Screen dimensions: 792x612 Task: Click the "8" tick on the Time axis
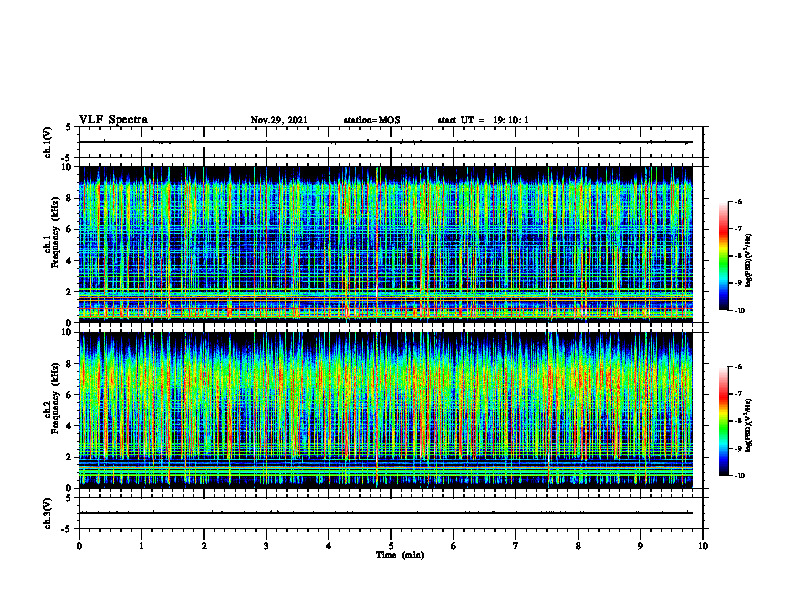pyautogui.click(x=578, y=546)
